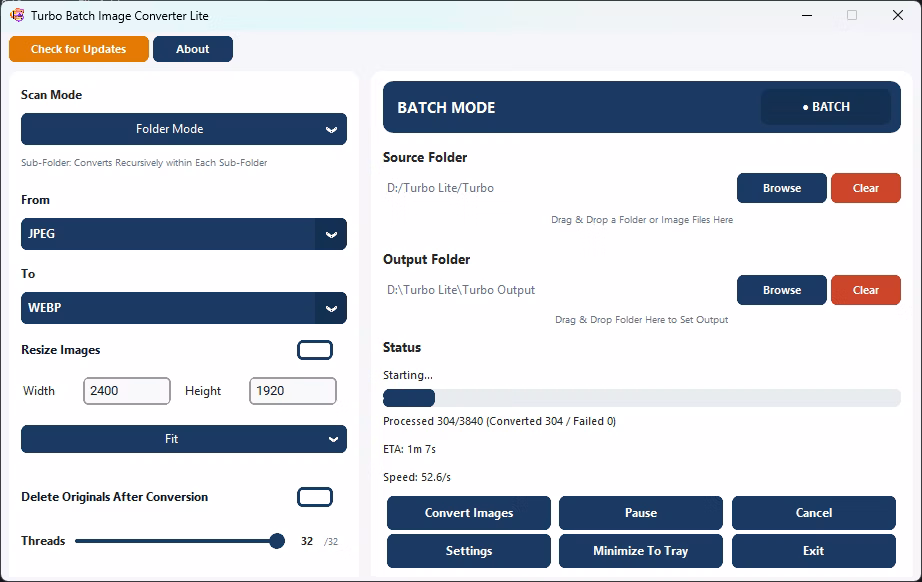Open the Settings window

(469, 551)
